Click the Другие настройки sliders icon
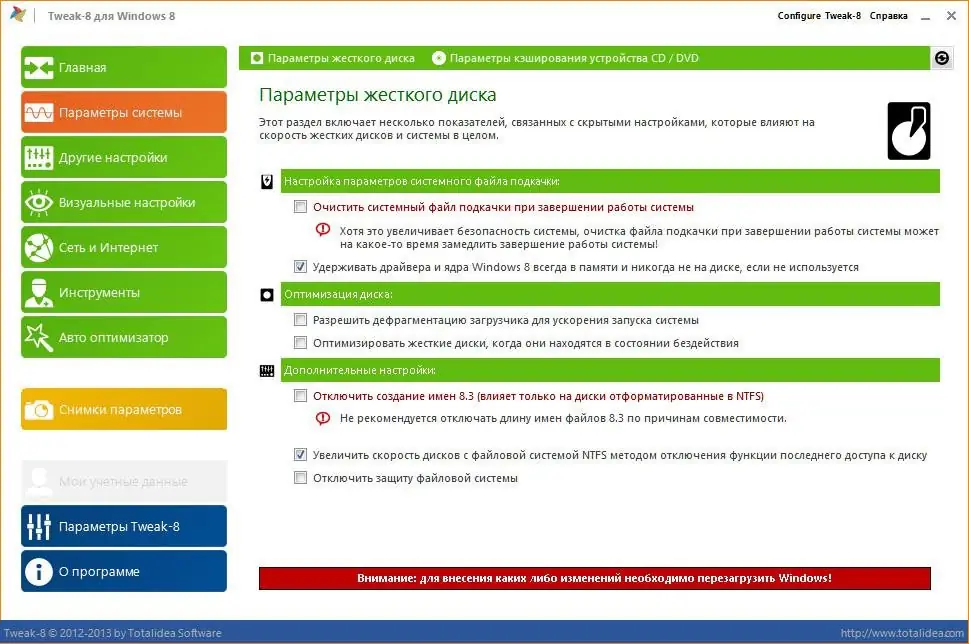The image size is (969, 644). coord(38,158)
